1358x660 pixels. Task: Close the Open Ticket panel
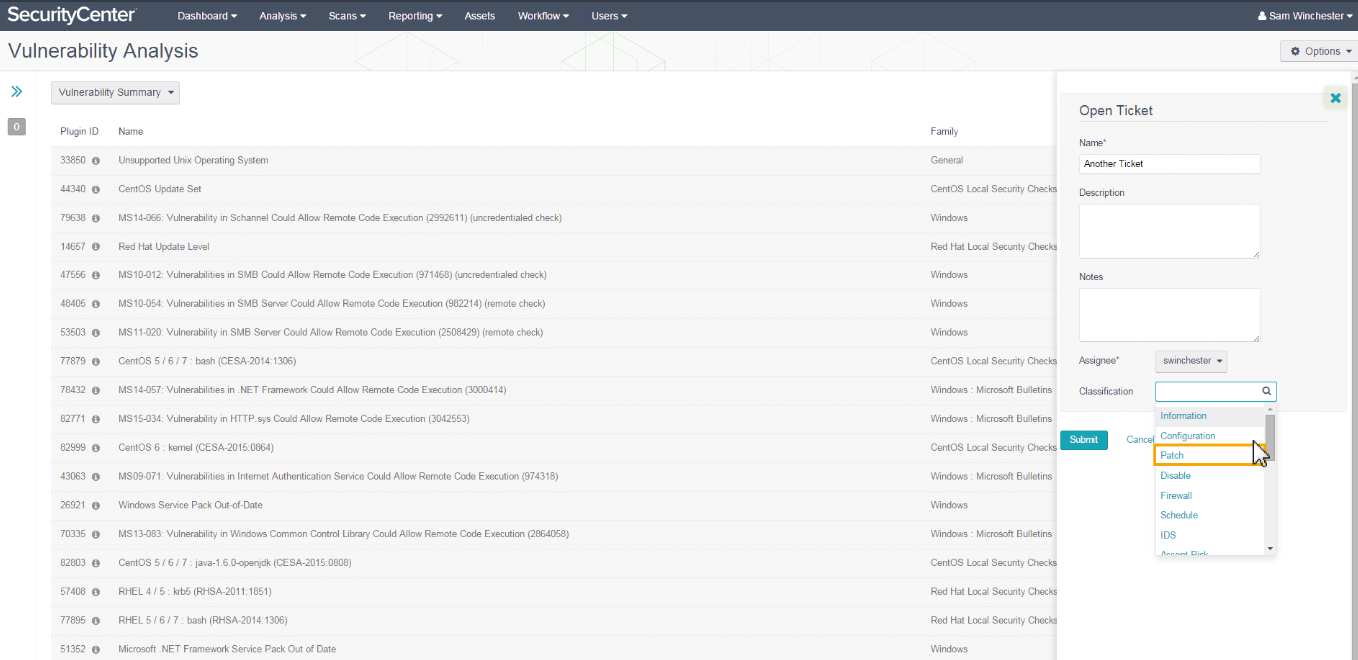(x=1335, y=98)
